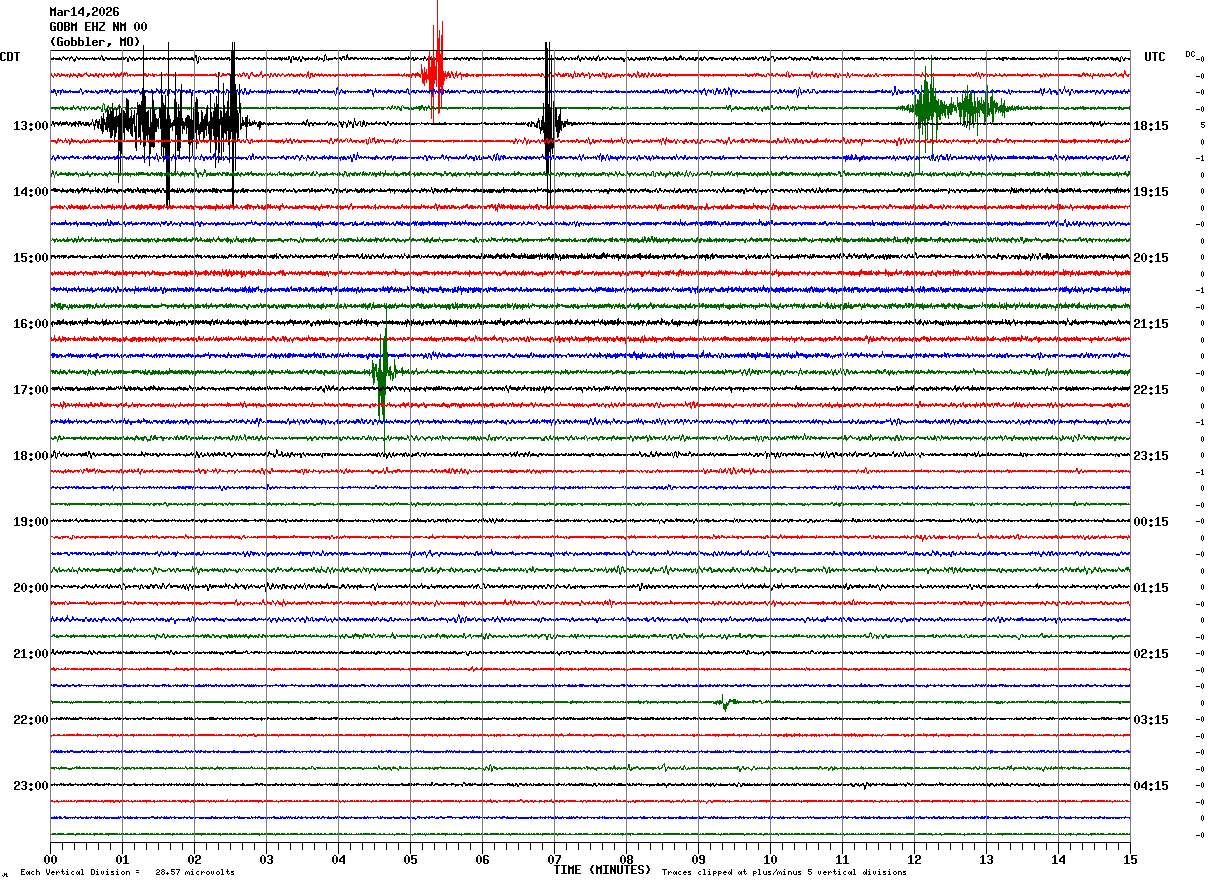Click the 16:00 CDT time label
Screen dimensions: 1210x886
tap(31, 323)
